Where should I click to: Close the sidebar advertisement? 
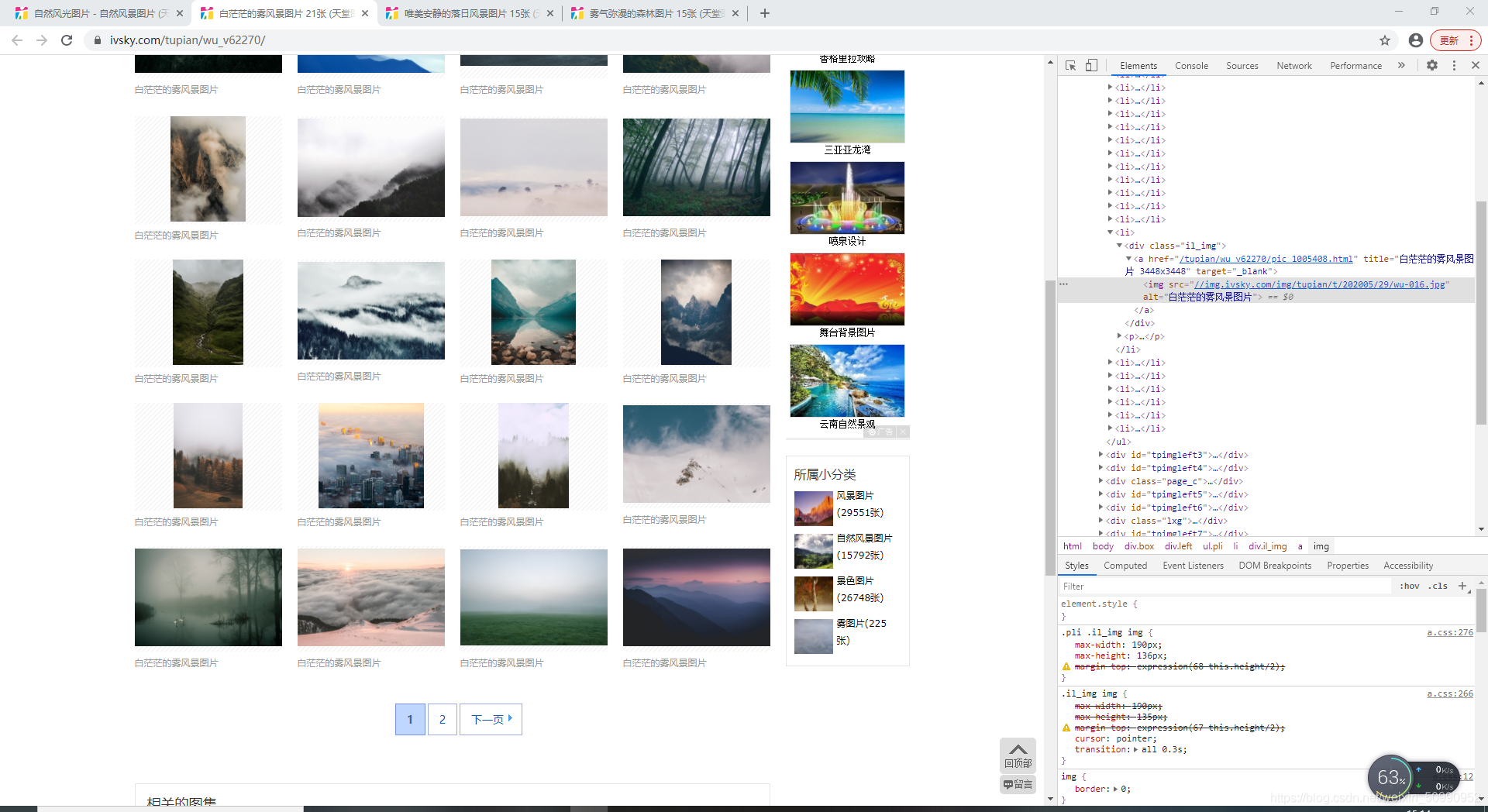(x=904, y=432)
